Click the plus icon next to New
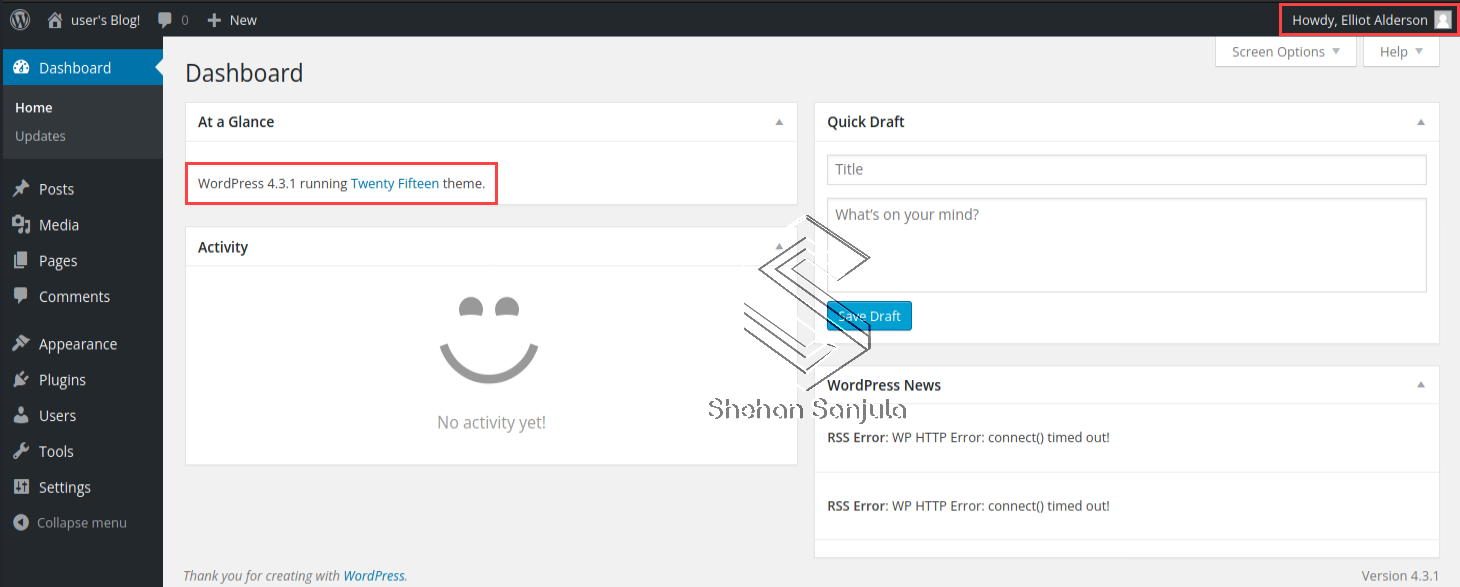 [x=214, y=20]
